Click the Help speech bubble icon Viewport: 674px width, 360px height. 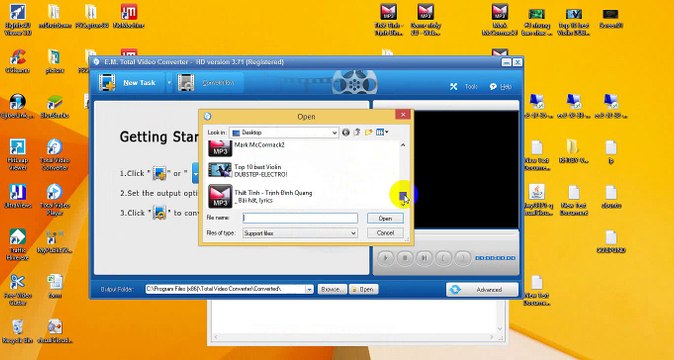coord(493,86)
